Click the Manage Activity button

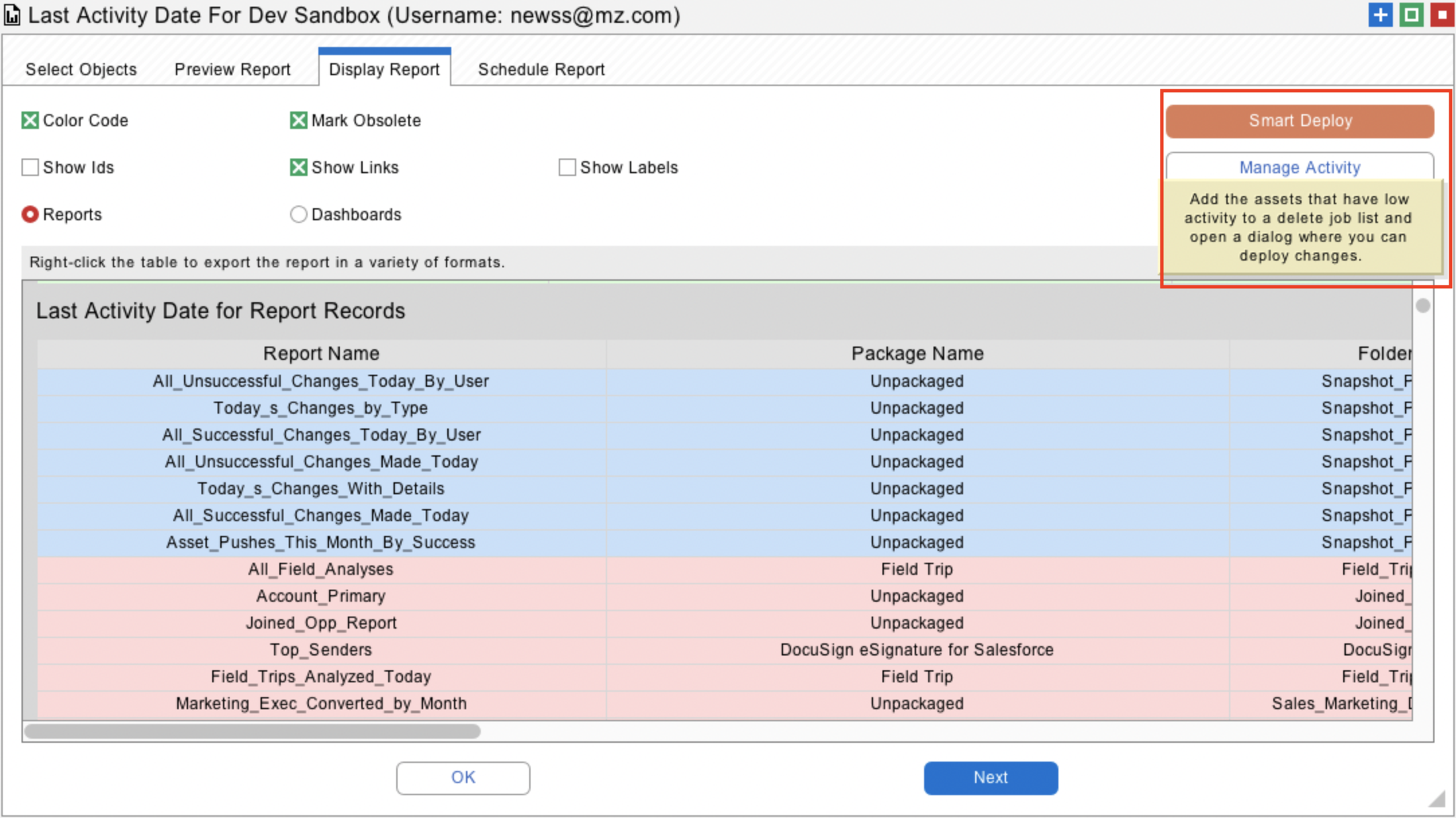click(1300, 167)
